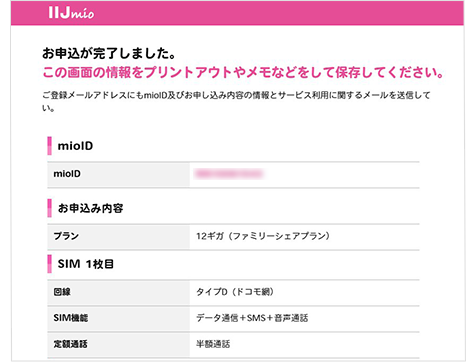Click the registered email notice paragraph

click(x=236, y=101)
